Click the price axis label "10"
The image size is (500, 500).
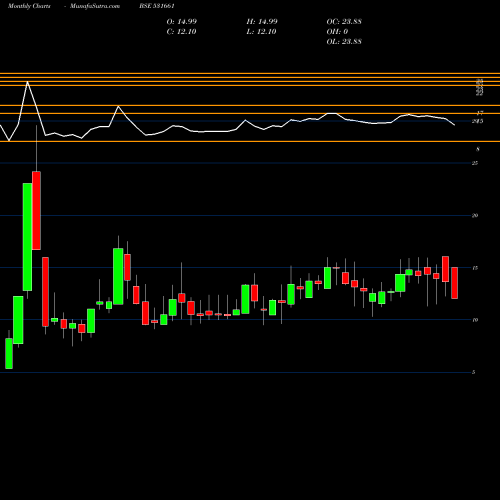(x=475, y=320)
